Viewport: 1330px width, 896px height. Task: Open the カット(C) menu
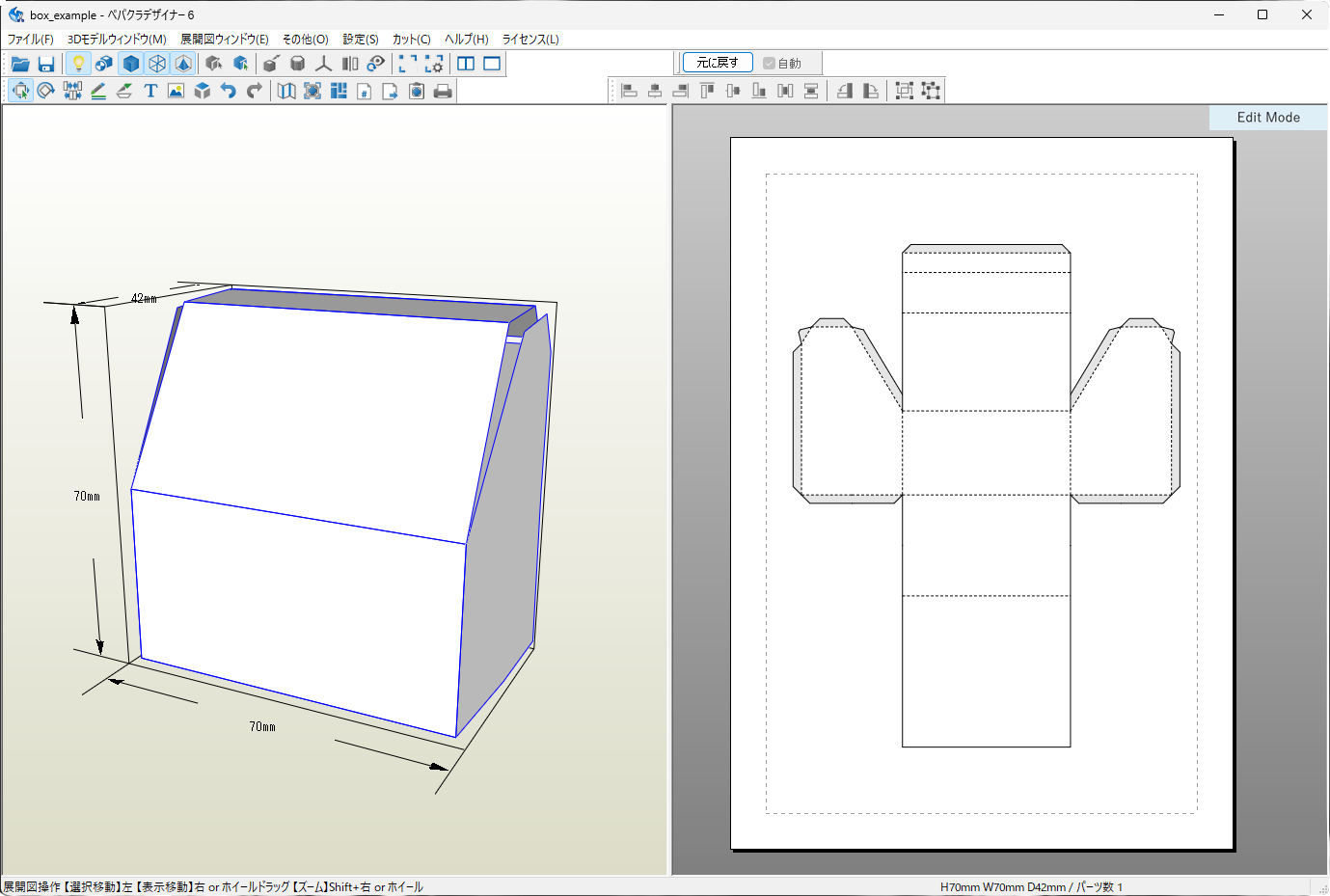(411, 40)
